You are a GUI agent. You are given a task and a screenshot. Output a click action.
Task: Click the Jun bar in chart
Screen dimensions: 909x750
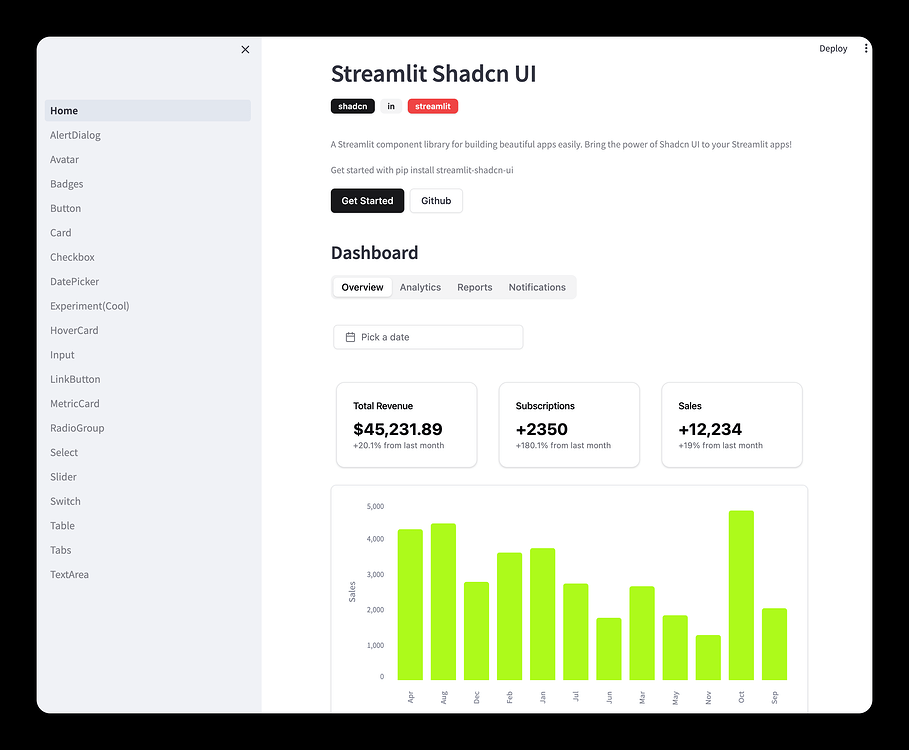pos(609,649)
